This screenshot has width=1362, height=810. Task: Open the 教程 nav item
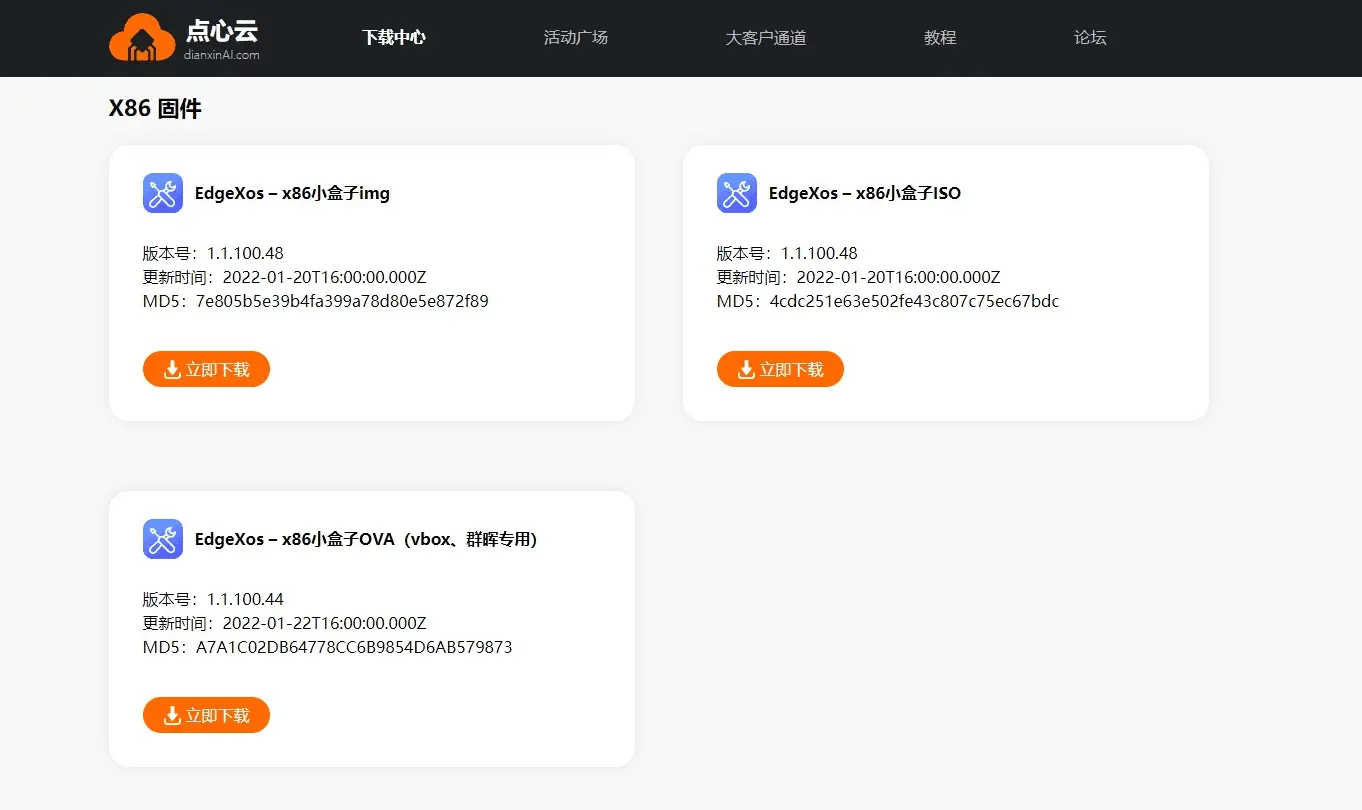pos(940,38)
